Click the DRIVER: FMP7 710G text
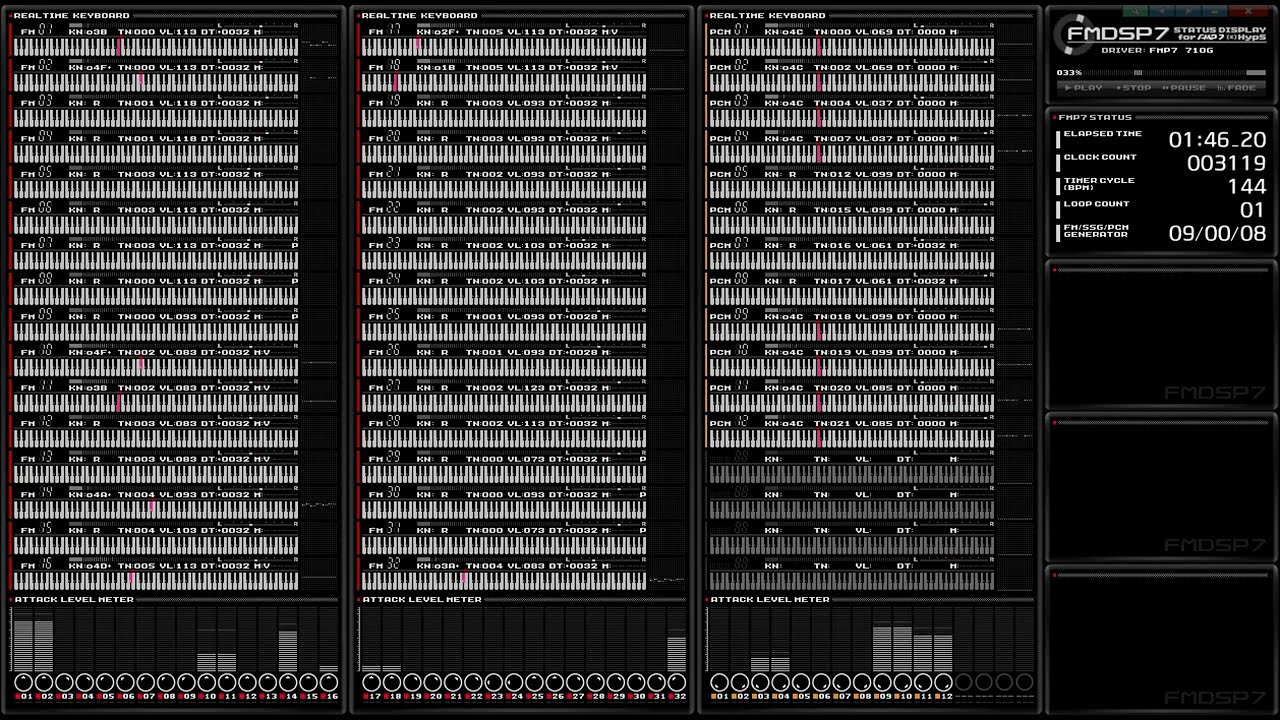This screenshot has width=1280, height=720. (1157, 50)
